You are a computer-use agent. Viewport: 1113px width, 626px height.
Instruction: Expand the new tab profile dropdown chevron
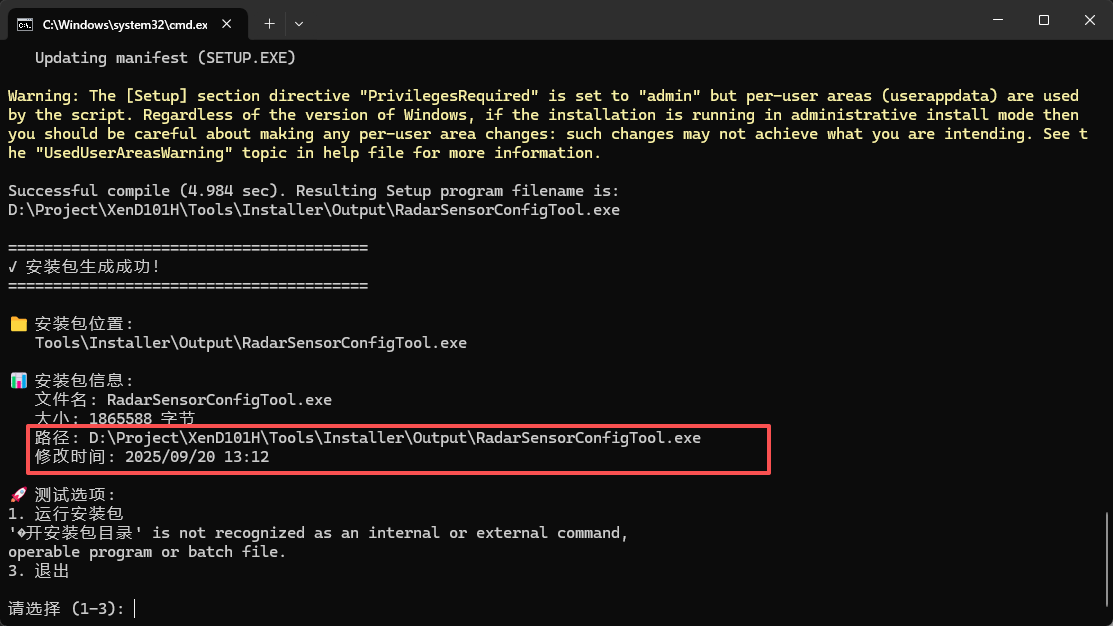tap(299, 23)
